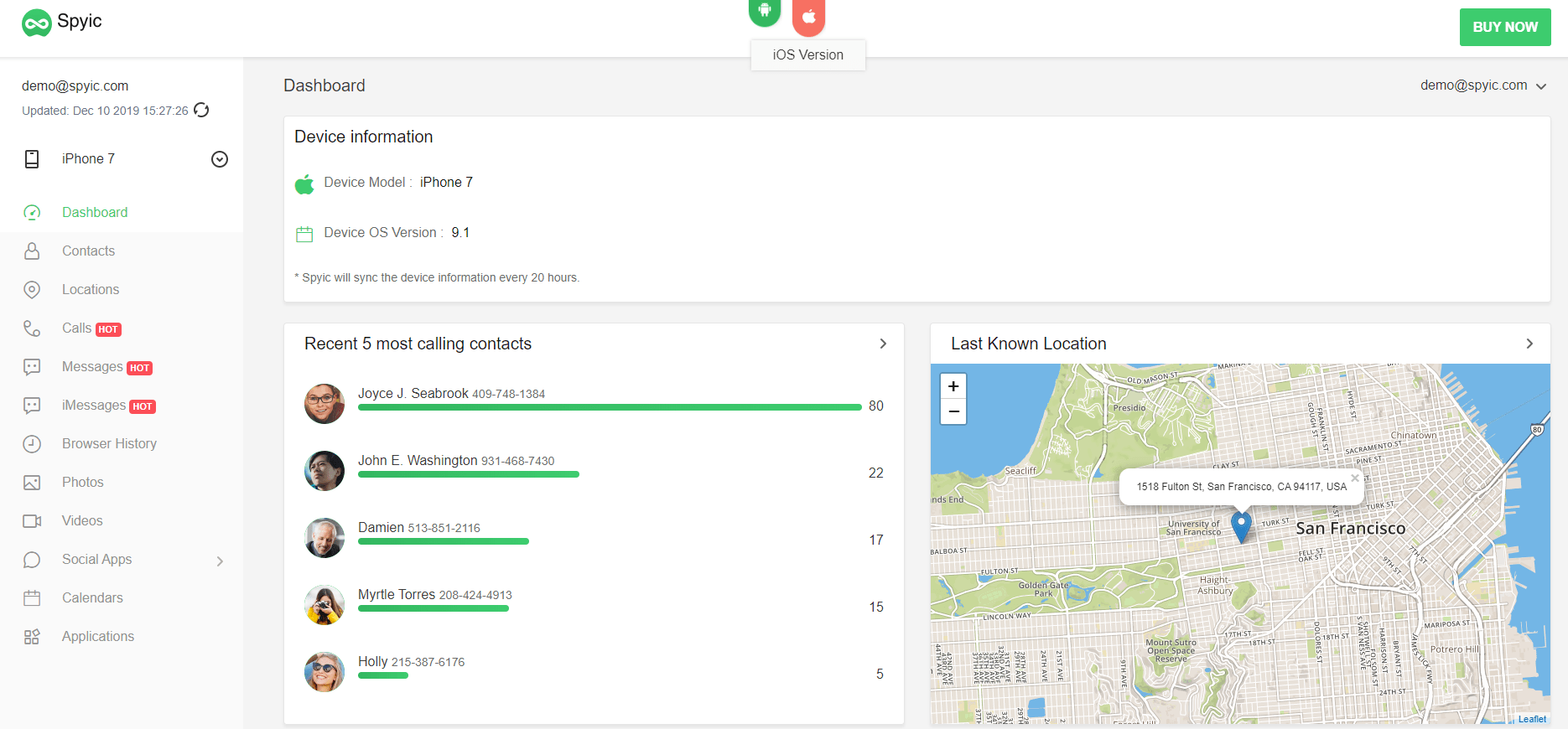Click the Device OS Version calendar icon
The image size is (1568, 729).
coord(304,235)
